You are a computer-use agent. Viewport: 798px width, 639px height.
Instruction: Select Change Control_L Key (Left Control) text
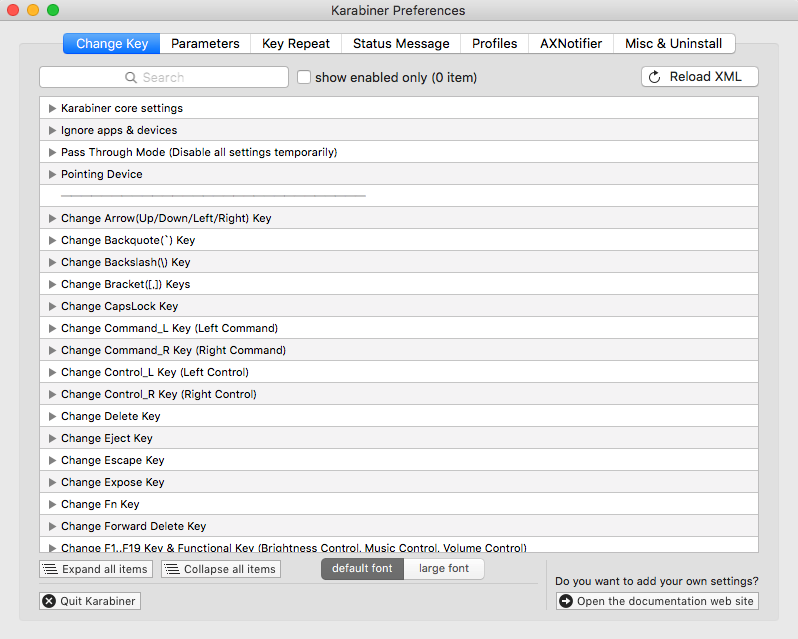pos(155,372)
